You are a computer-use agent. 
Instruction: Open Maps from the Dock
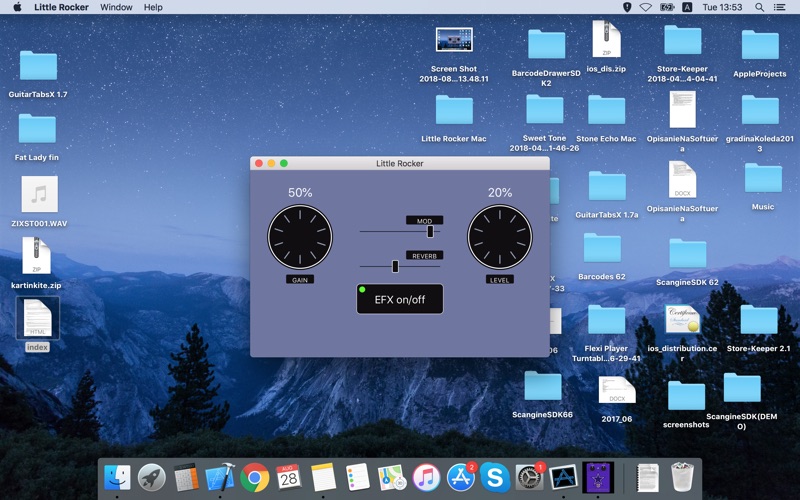(391, 478)
